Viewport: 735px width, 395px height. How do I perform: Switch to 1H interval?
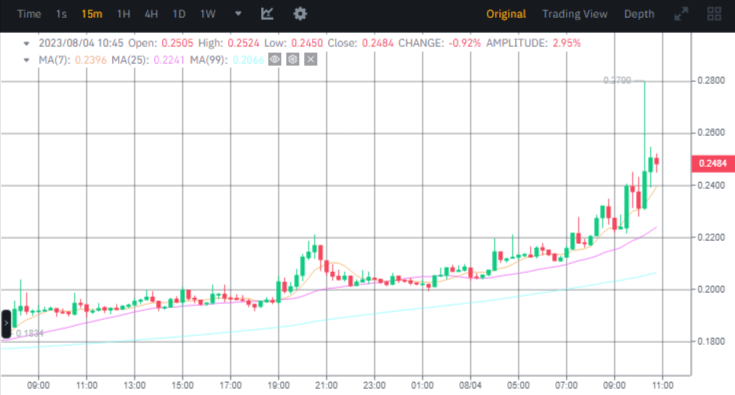click(124, 14)
